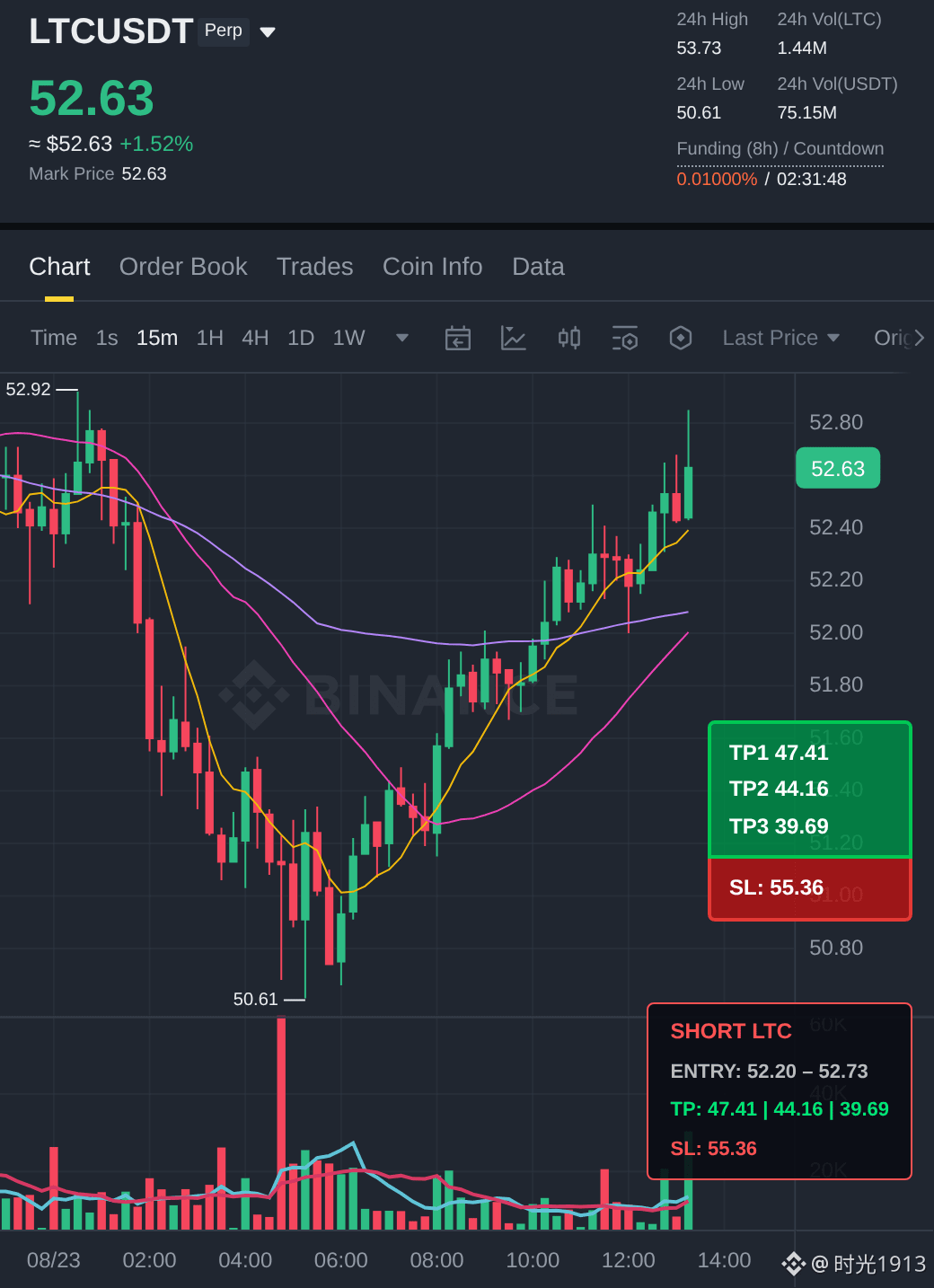Open the calendar go-to-date icon
The width and height of the screenshot is (934, 1288).
coord(458,338)
